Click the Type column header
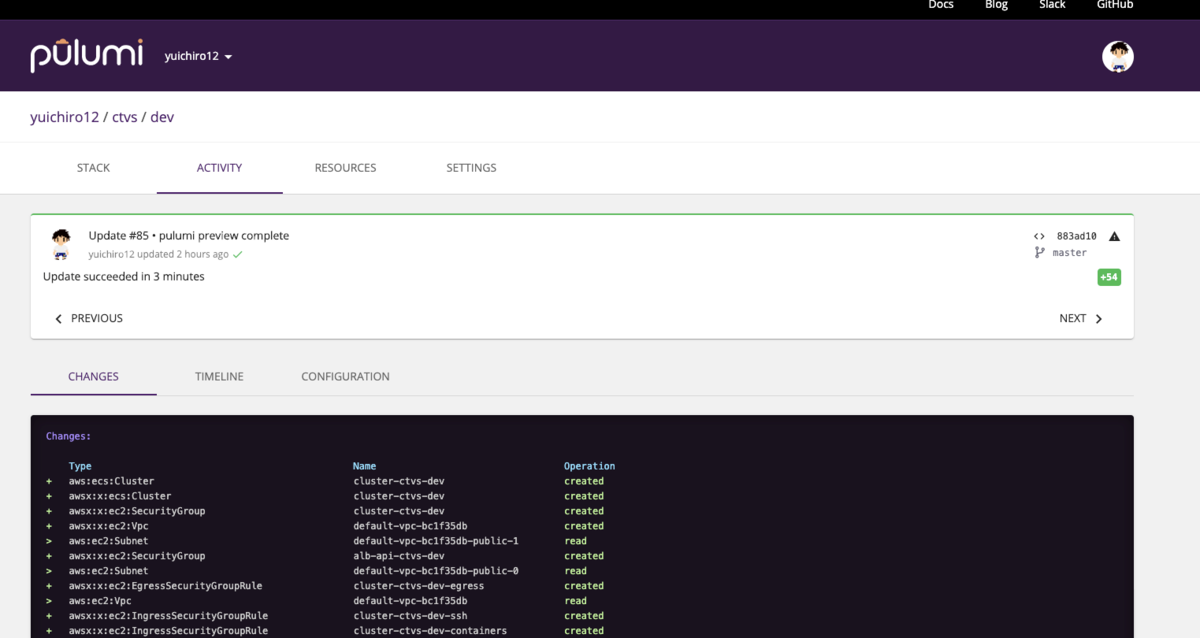Viewport: 1200px width, 638px height. pyautogui.click(x=80, y=466)
